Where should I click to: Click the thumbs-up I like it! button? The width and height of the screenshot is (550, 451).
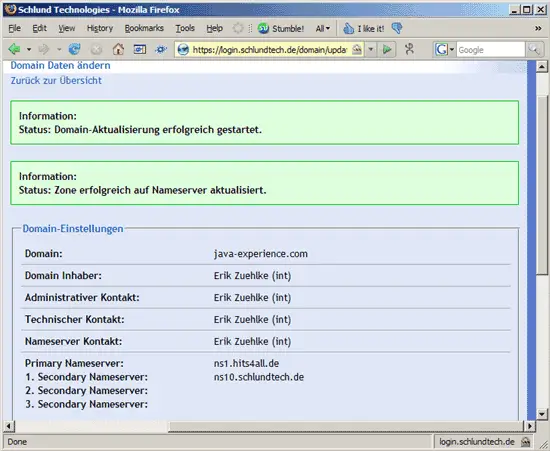(364, 28)
